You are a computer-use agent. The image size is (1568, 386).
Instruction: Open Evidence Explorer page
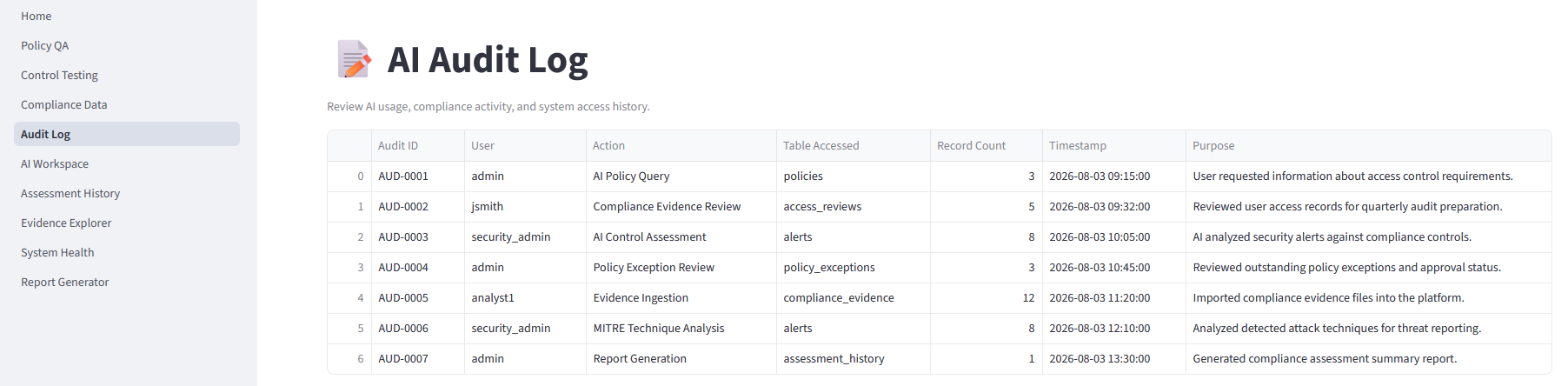(127, 223)
